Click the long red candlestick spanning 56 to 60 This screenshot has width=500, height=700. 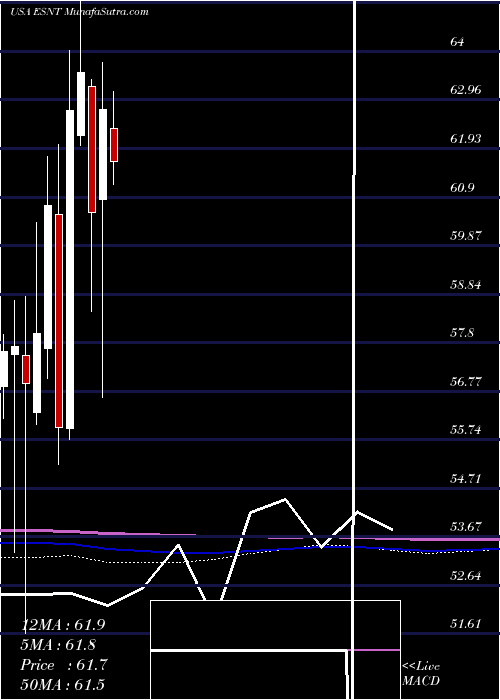pyautogui.click(x=59, y=321)
